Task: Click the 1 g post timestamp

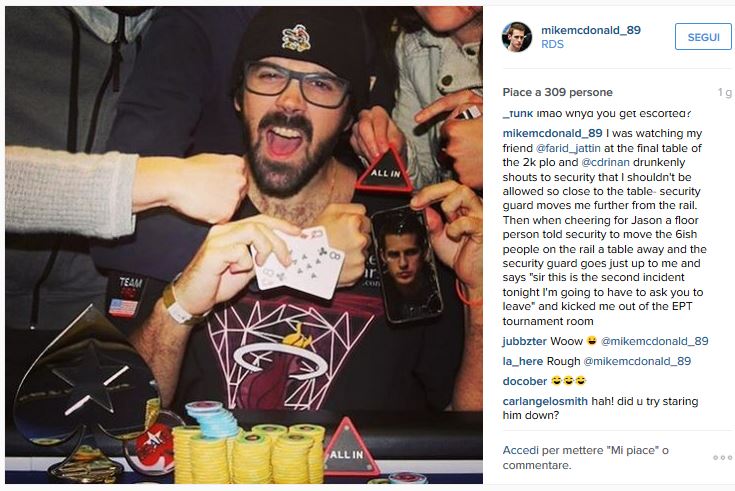Action: tap(724, 92)
